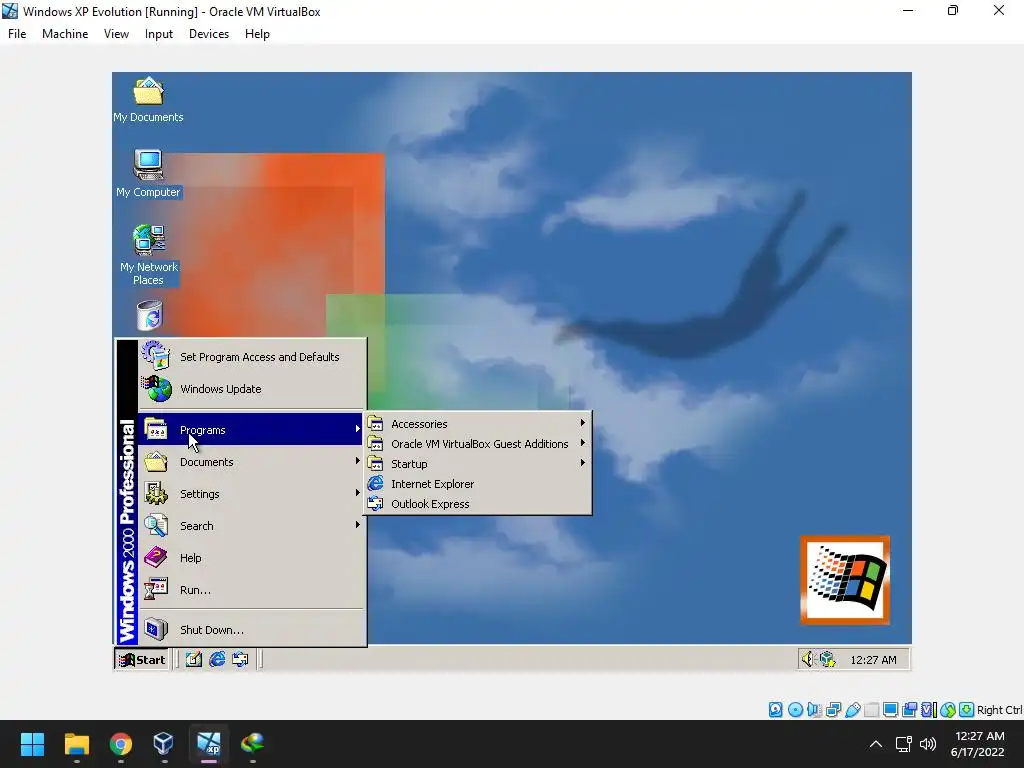Launch Windows Update from Start menu
Screen dimensions: 1024x768
[251, 389]
